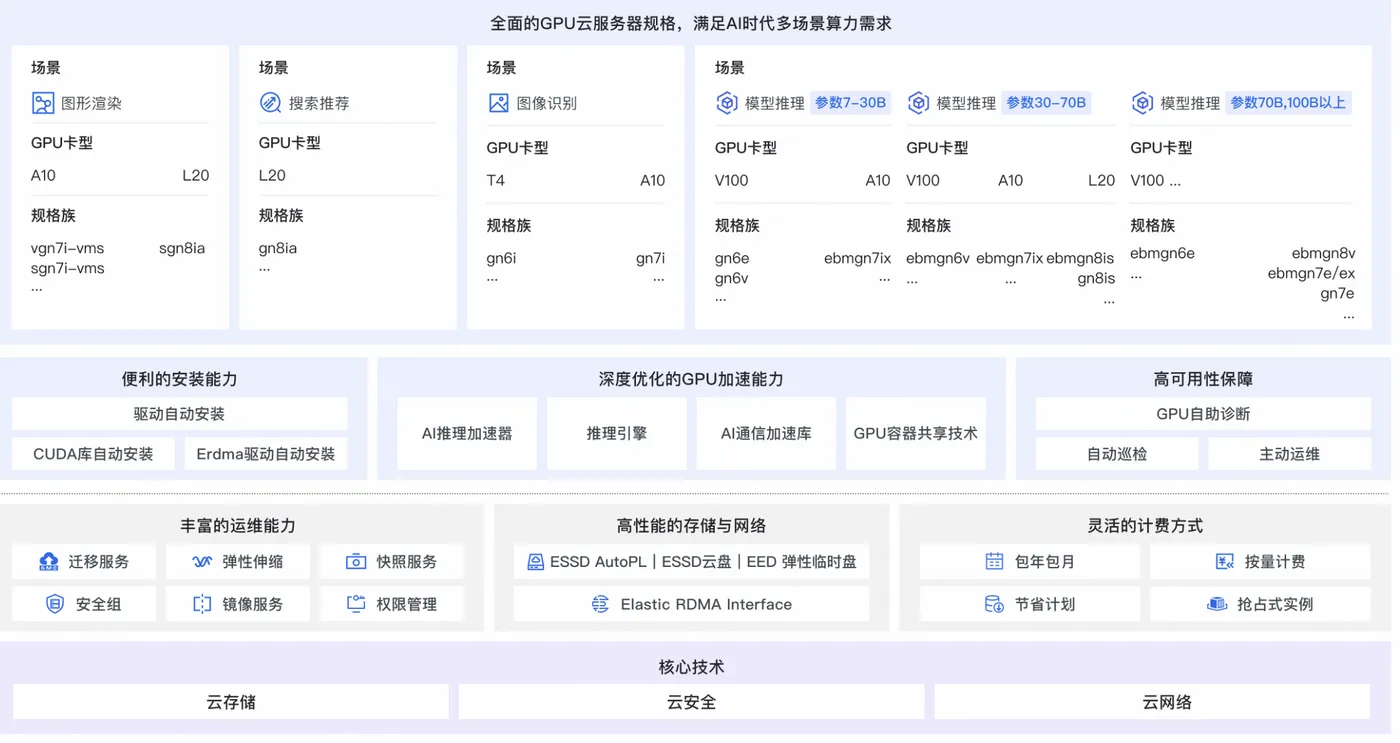Select the 按量计费 billing icon
Image resolution: width=1400 pixels, height=743 pixels.
tap(1225, 561)
